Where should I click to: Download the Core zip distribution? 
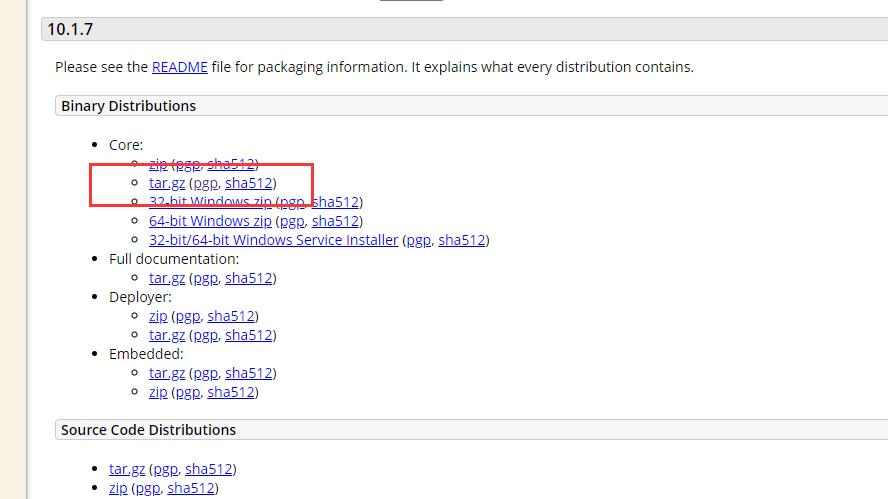pos(158,164)
